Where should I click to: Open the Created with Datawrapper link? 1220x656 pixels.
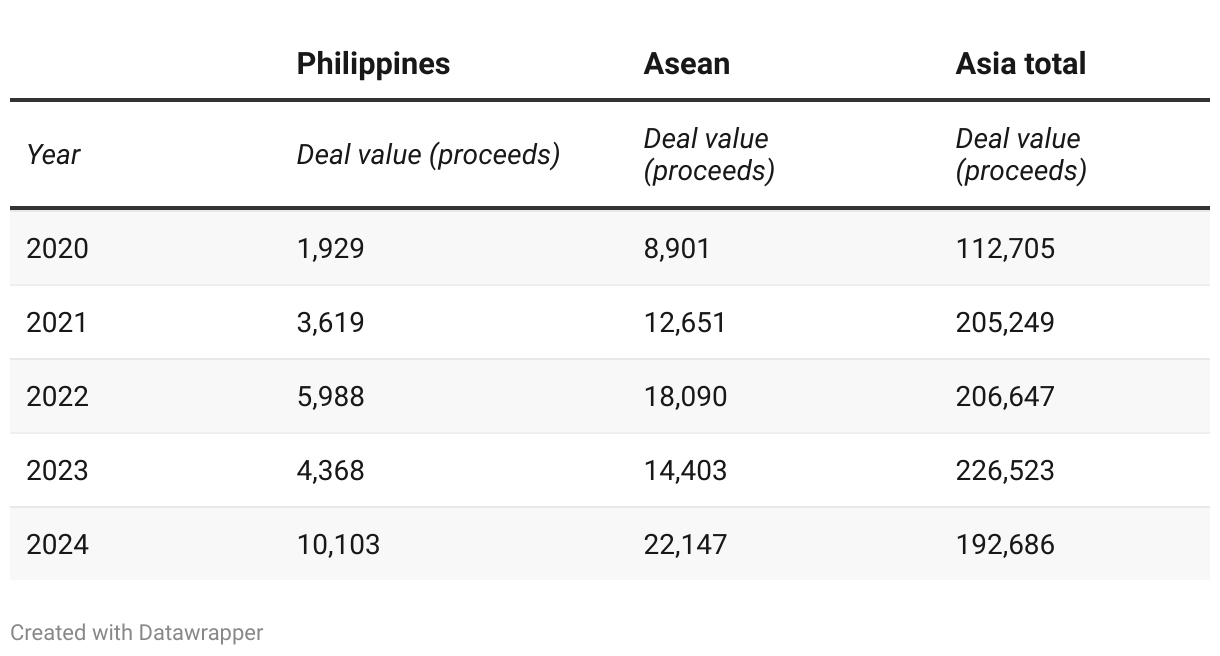point(137,633)
